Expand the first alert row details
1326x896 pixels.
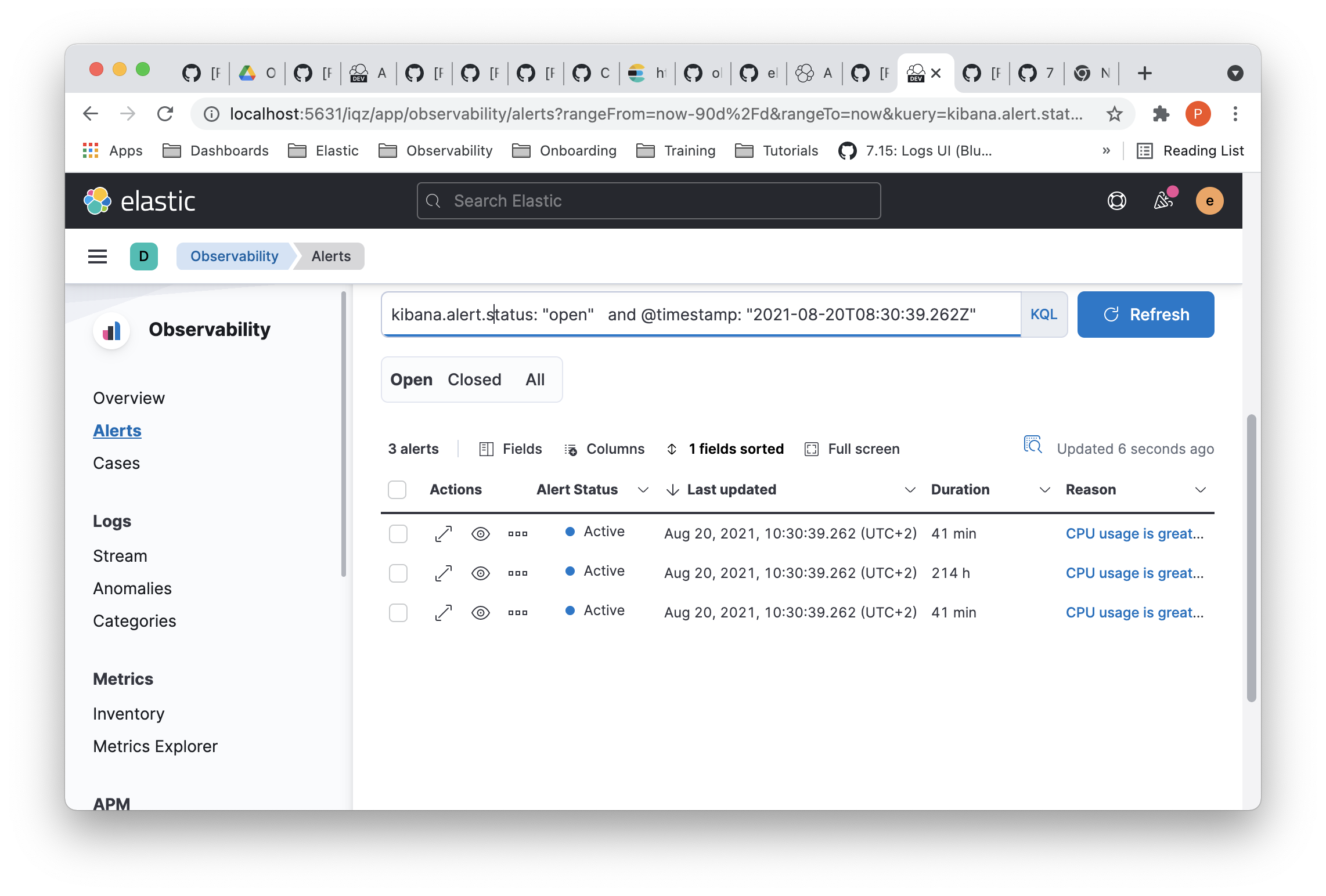pos(443,533)
